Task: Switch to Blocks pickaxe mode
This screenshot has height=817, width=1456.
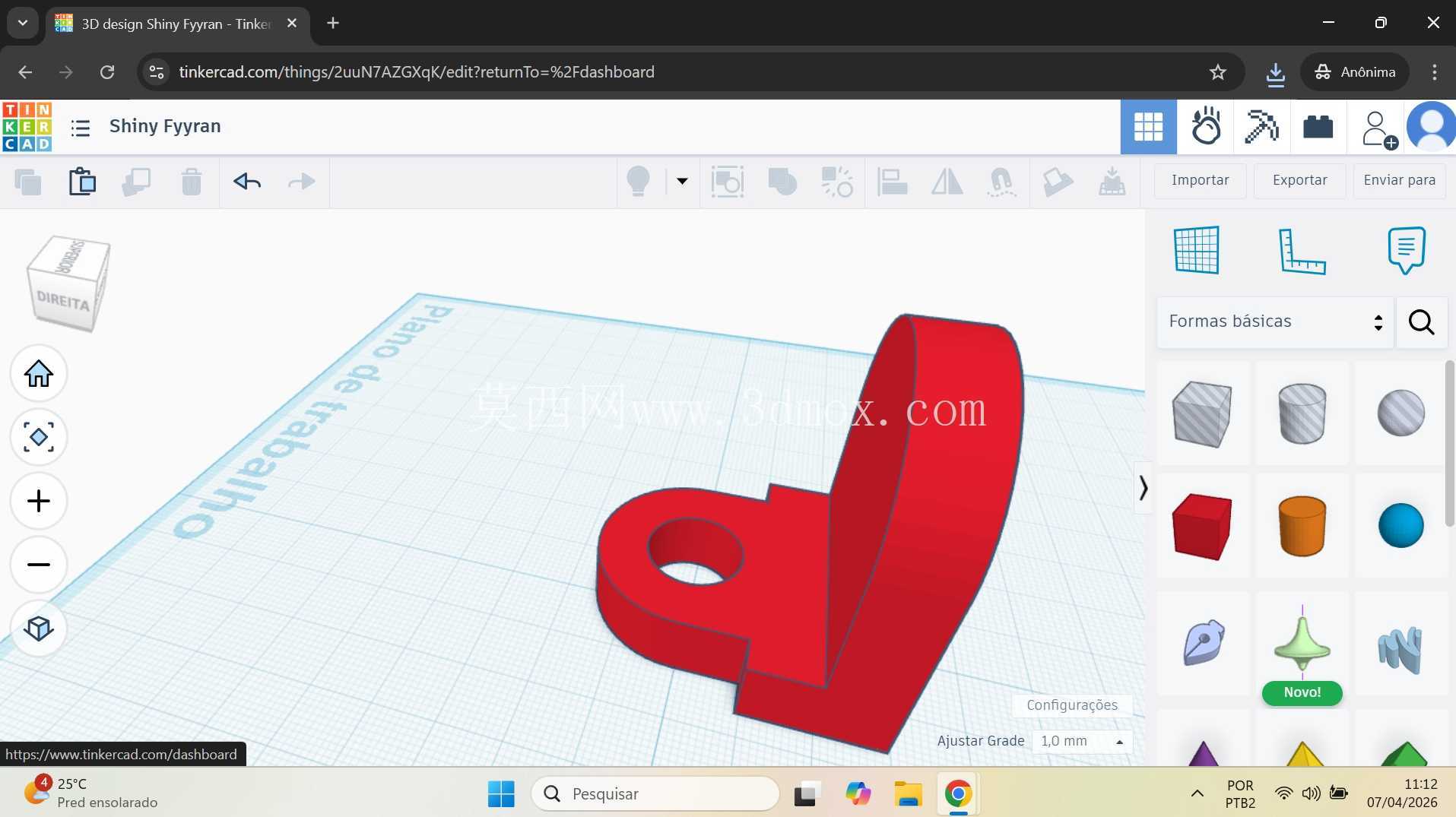Action: click(1262, 127)
